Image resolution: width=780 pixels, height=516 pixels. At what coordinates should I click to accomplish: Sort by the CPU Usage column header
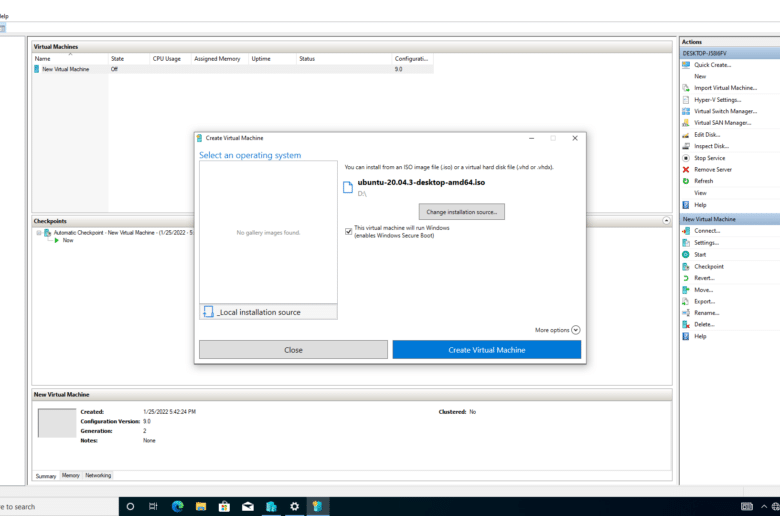tap(170, 59)
